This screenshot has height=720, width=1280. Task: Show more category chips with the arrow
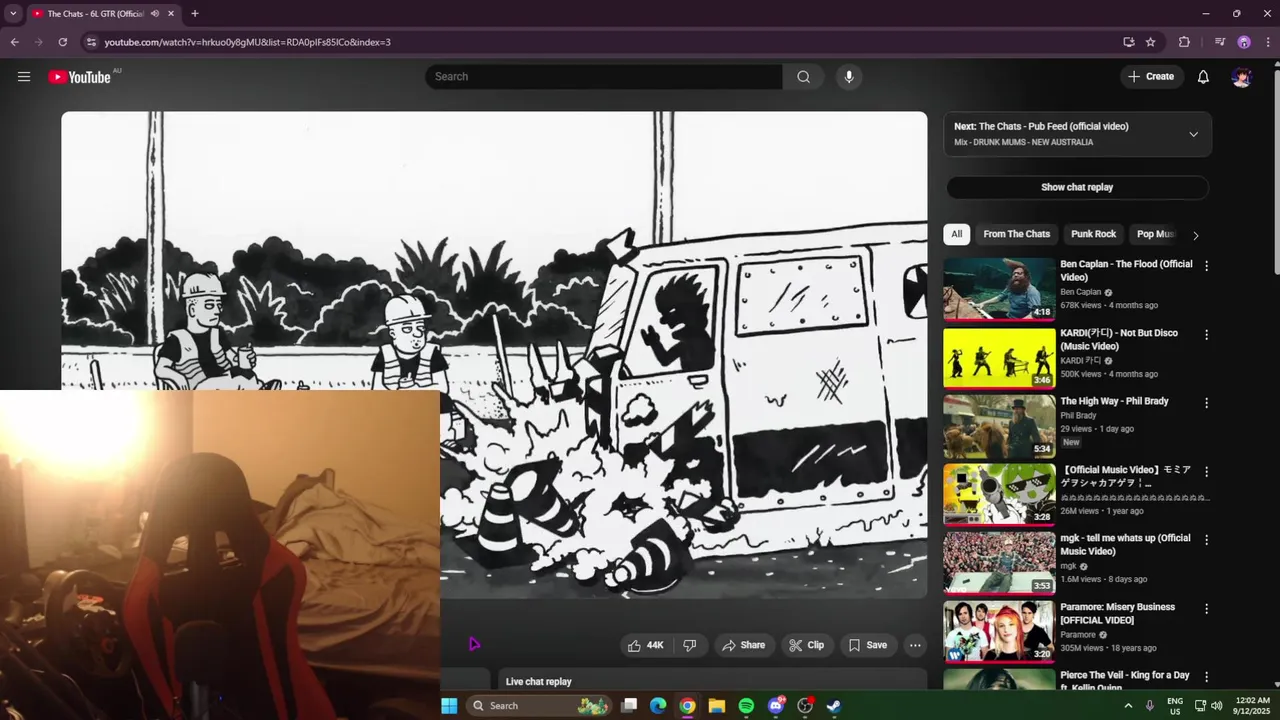[x=1195, y=235]
